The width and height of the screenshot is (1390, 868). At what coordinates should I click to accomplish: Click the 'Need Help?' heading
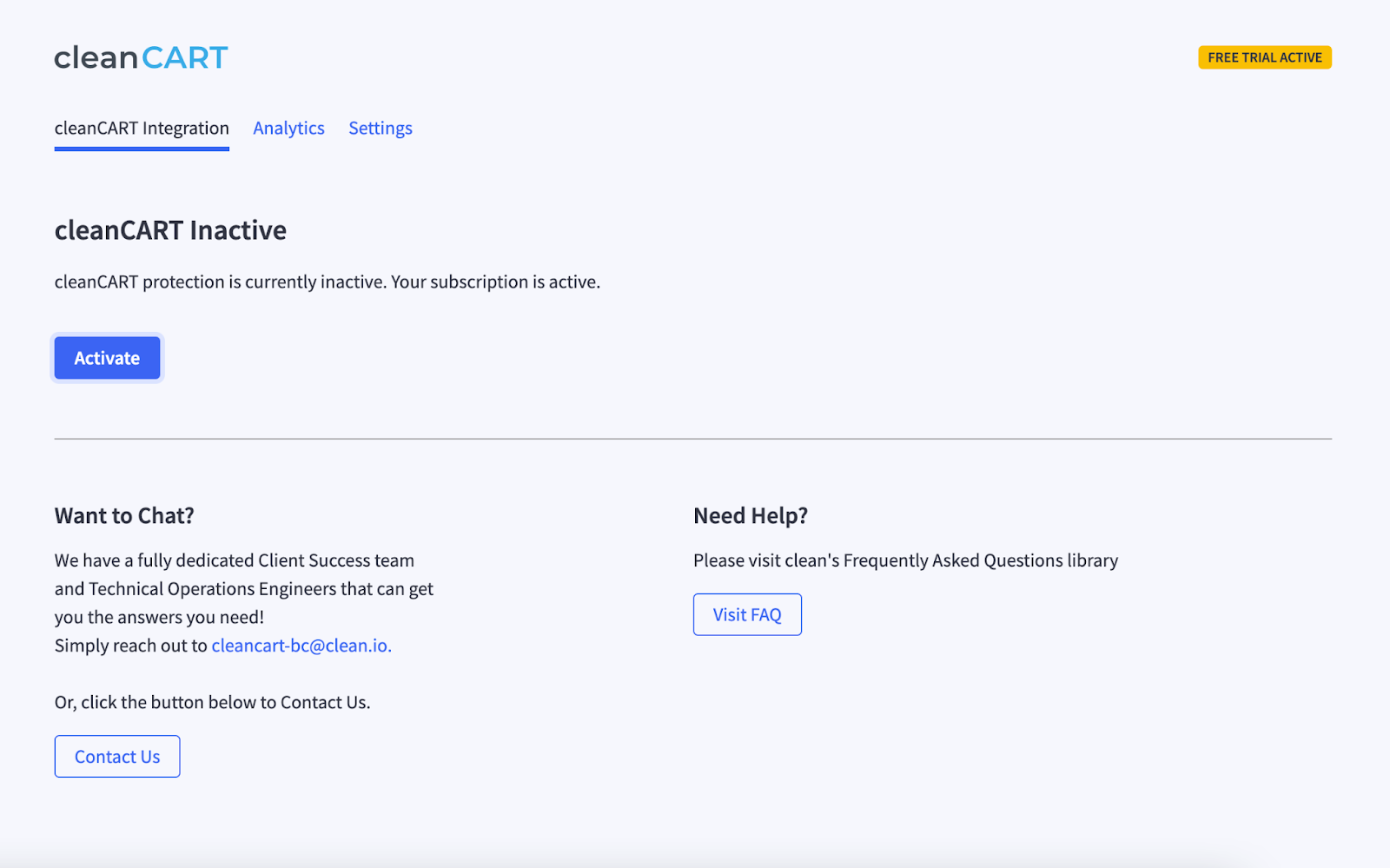point(751,516)
